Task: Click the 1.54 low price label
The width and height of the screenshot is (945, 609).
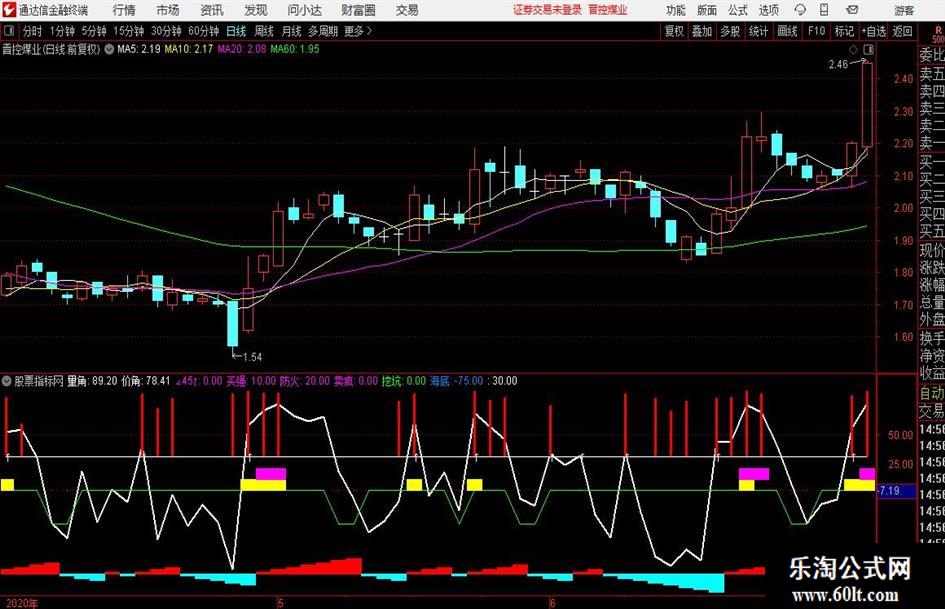Action: coord(252,357)
